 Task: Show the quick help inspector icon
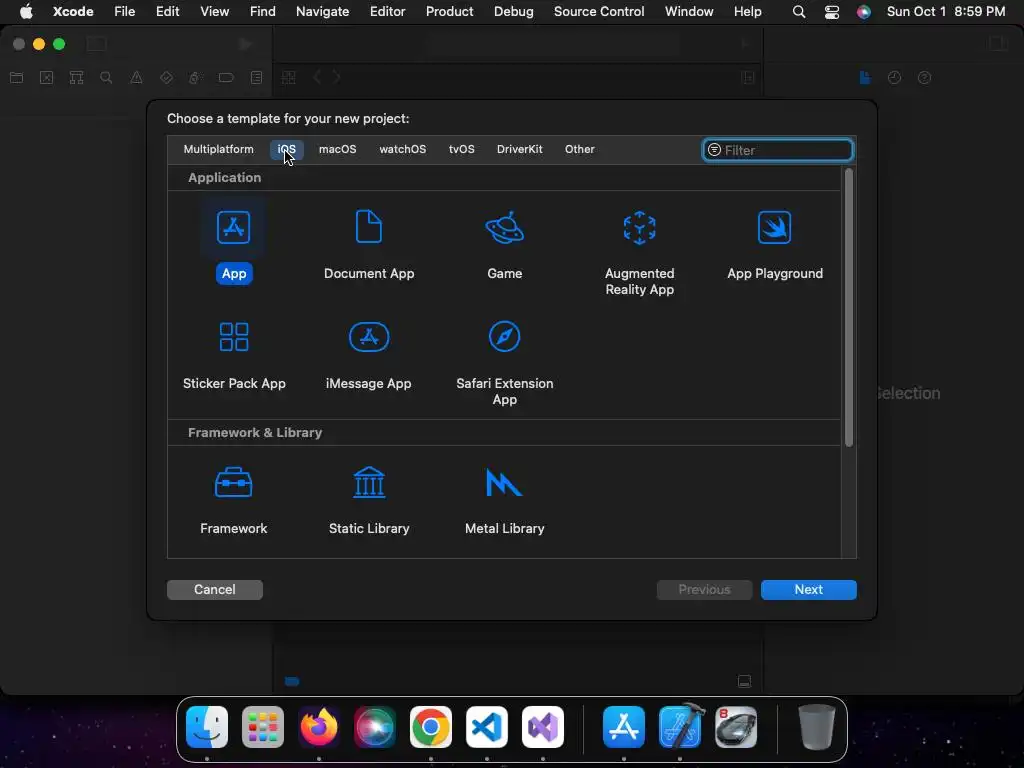[x=924, y=78]
